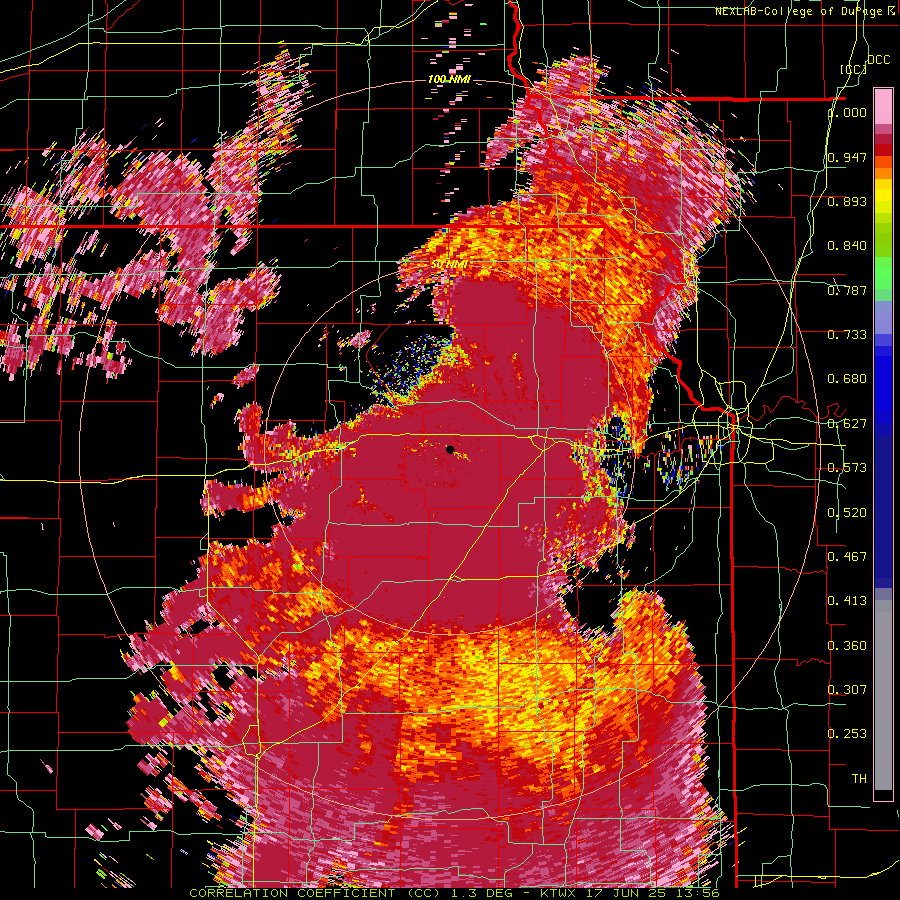Click the 0.573 scale value
Image resolution: width=900 pixels, height=900 pixels.
point(847,468)
